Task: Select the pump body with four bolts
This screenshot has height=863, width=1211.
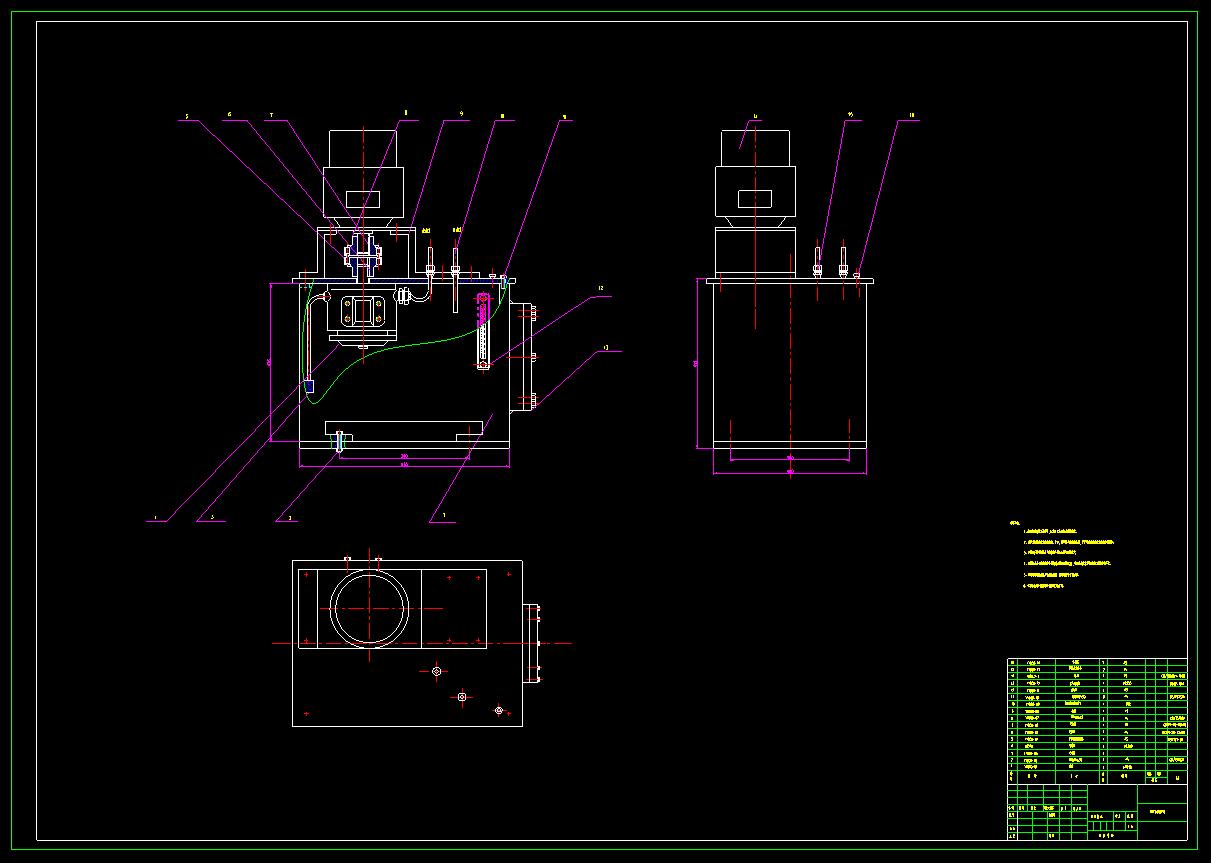Action: pos(363,317)
